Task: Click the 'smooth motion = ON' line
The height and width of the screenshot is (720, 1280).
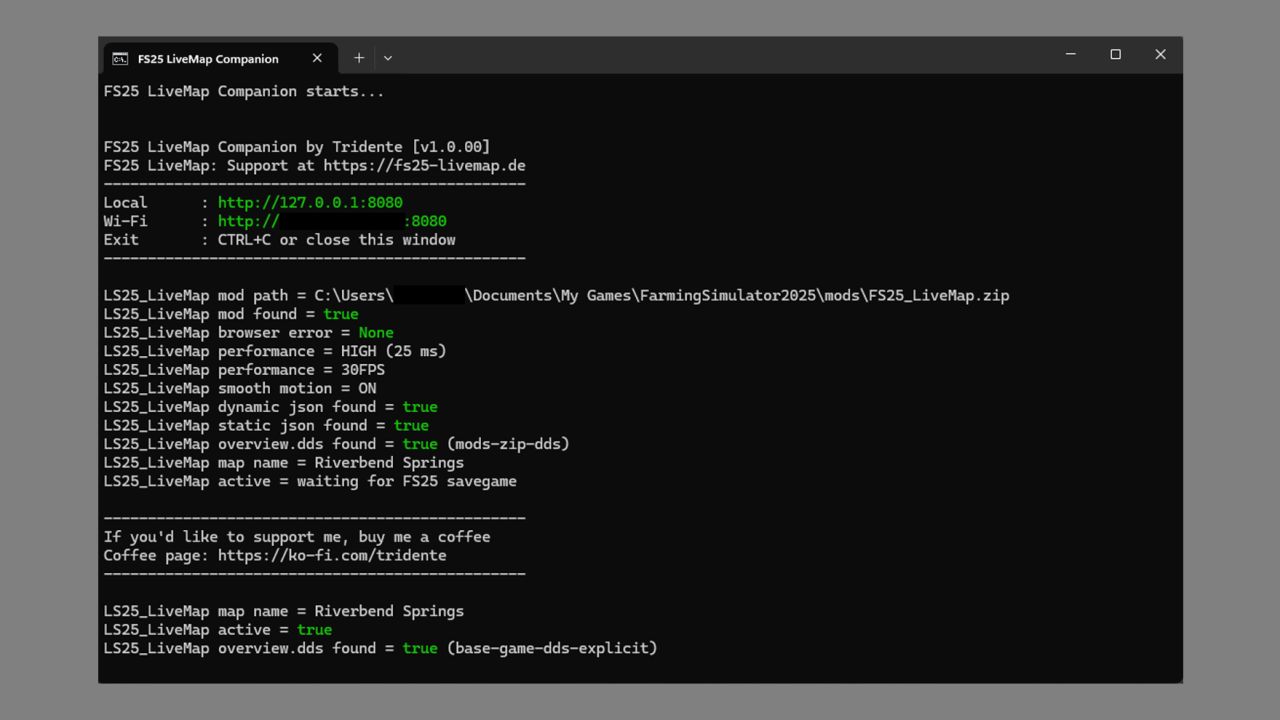Action: click(240, 388)
